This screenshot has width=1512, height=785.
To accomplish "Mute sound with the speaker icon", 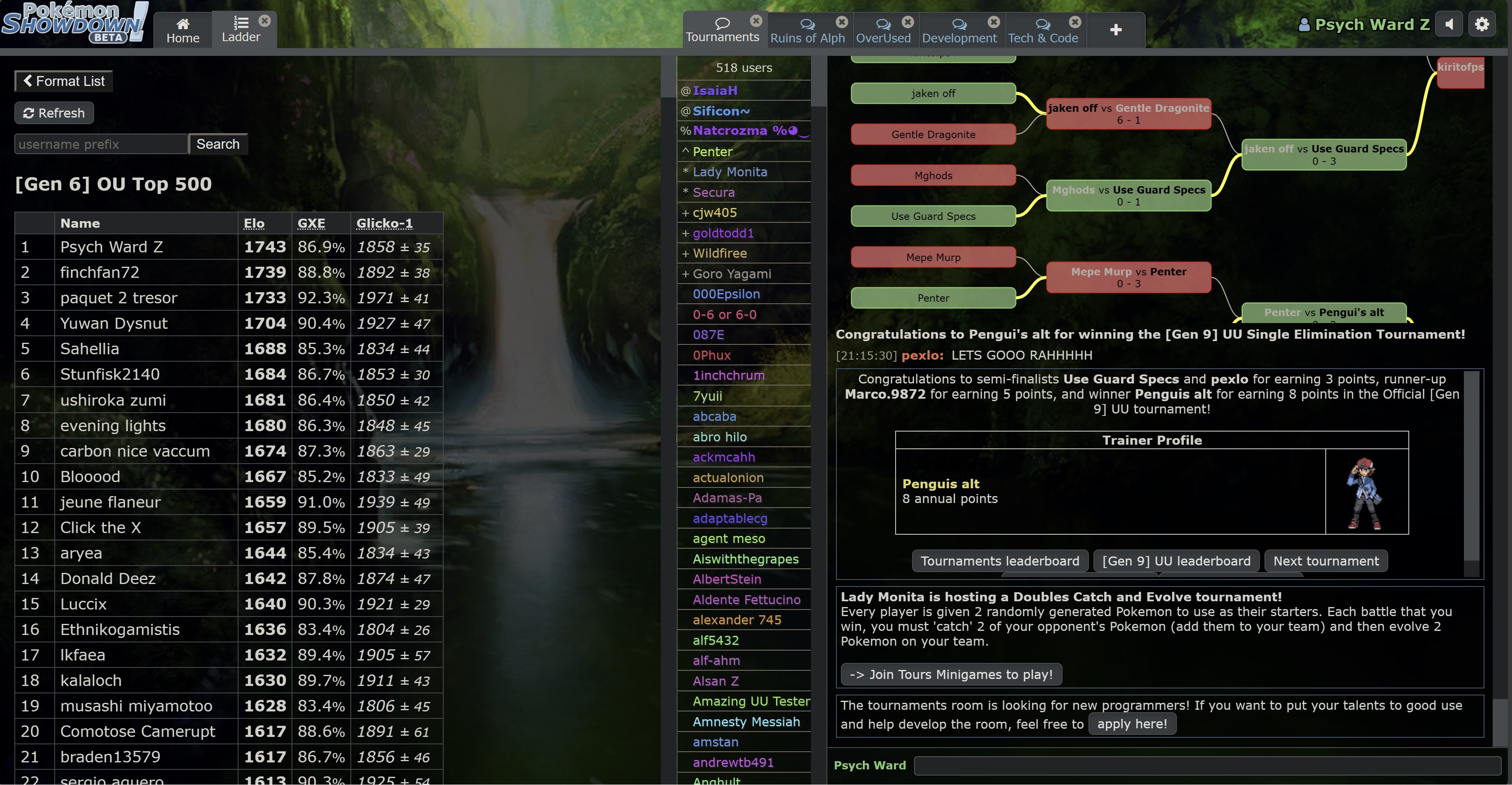I will pos(1449,24).
